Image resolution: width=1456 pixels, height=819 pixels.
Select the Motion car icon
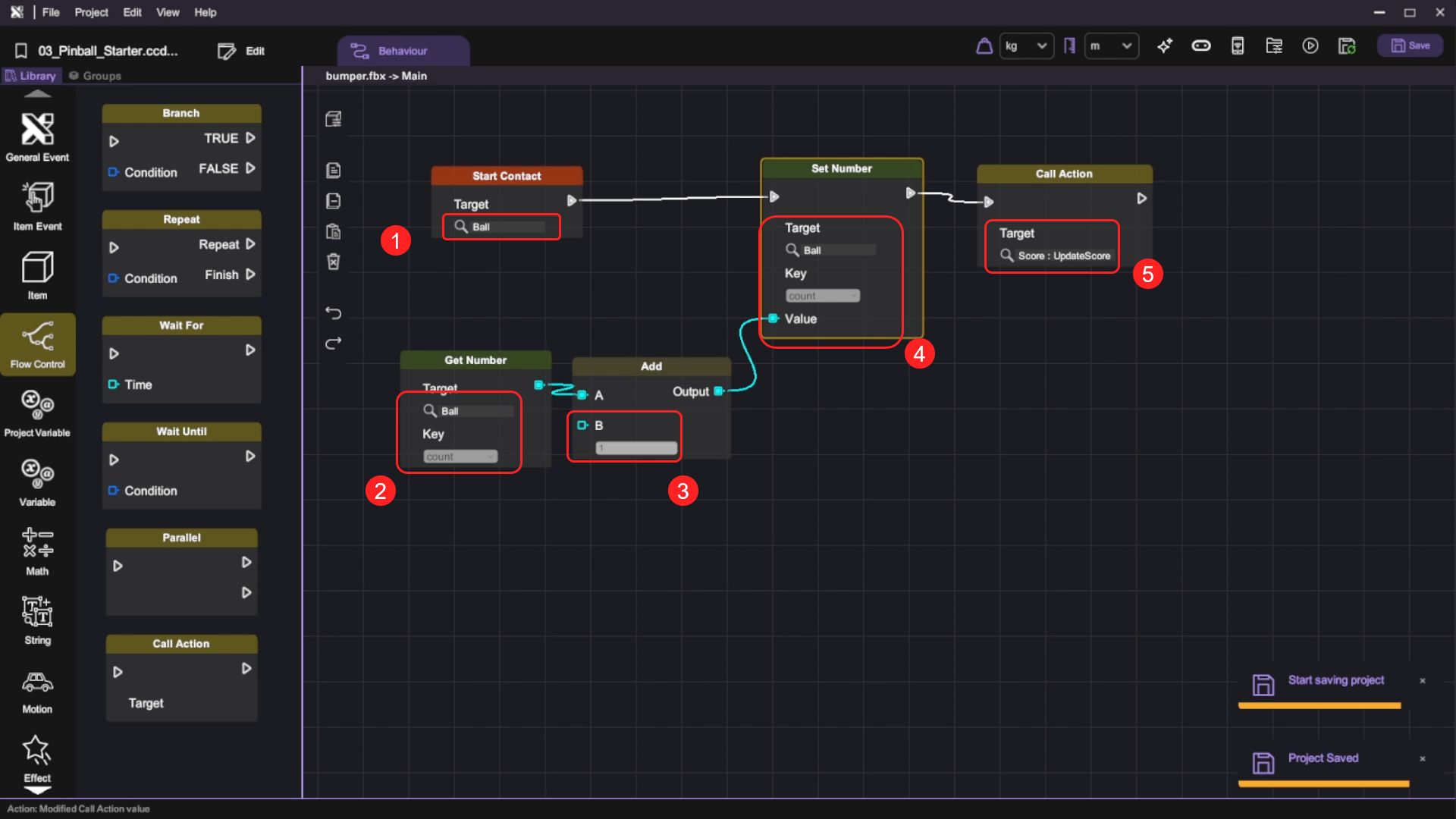pos(37,682)
